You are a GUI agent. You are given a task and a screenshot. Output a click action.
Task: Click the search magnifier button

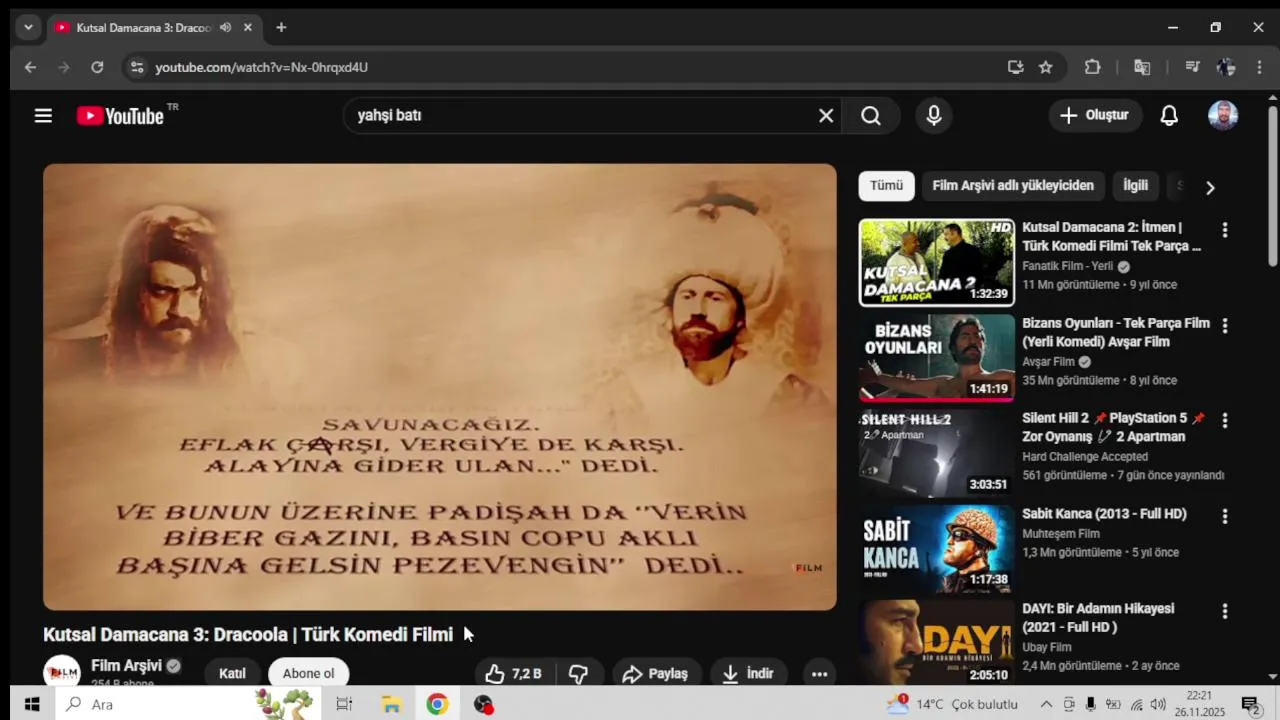pyautogui.click(x=871, y=116)
